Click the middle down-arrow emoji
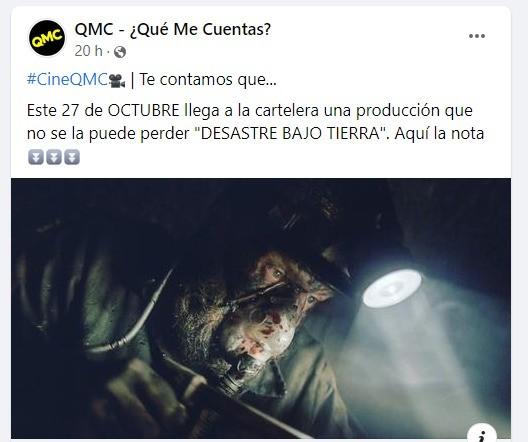Screen dimensions: 528x442 54,157
